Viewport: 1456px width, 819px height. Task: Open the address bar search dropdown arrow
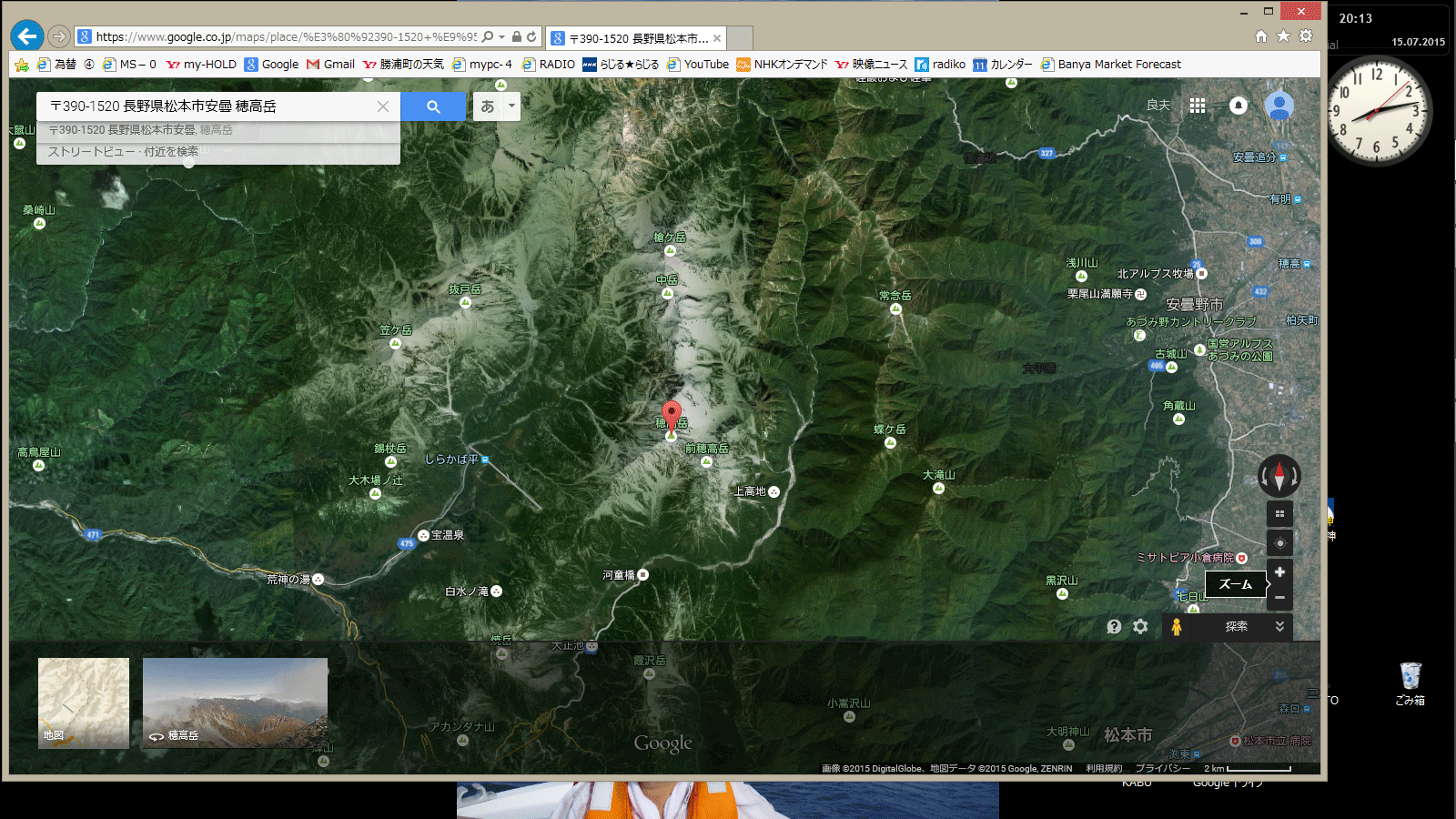coord(501,37)
